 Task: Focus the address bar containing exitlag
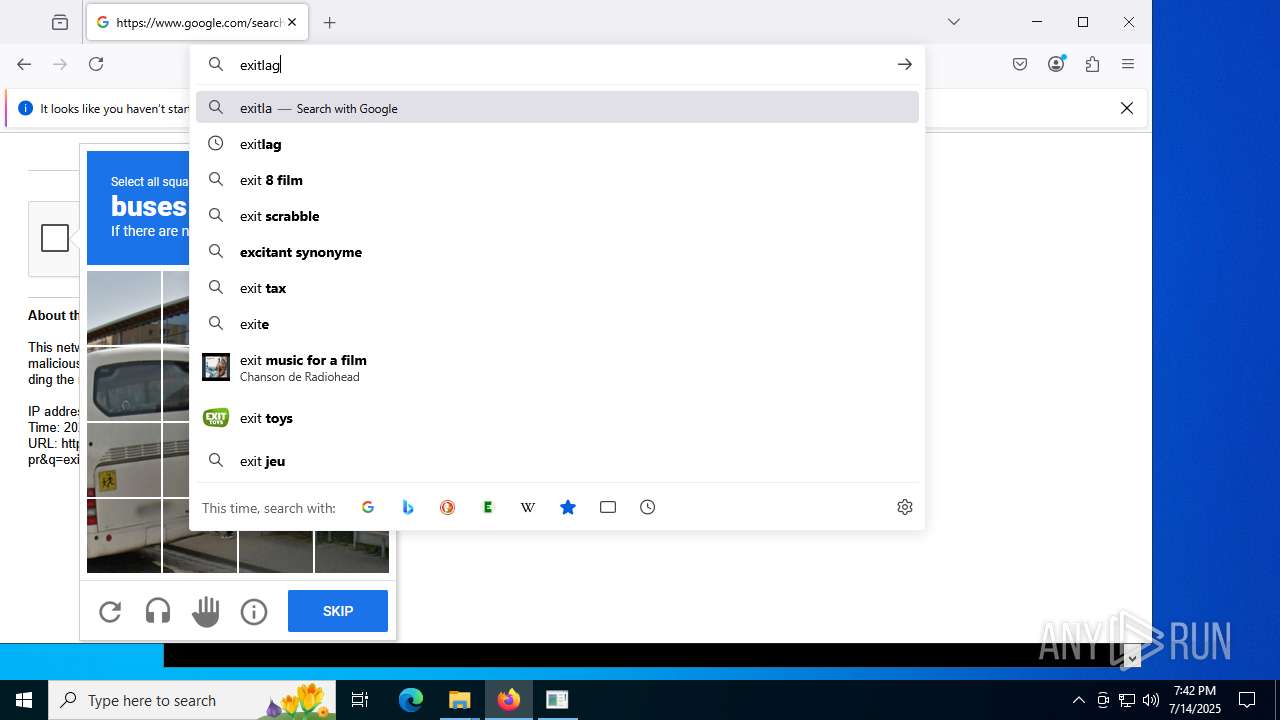(x=557, y=64)
